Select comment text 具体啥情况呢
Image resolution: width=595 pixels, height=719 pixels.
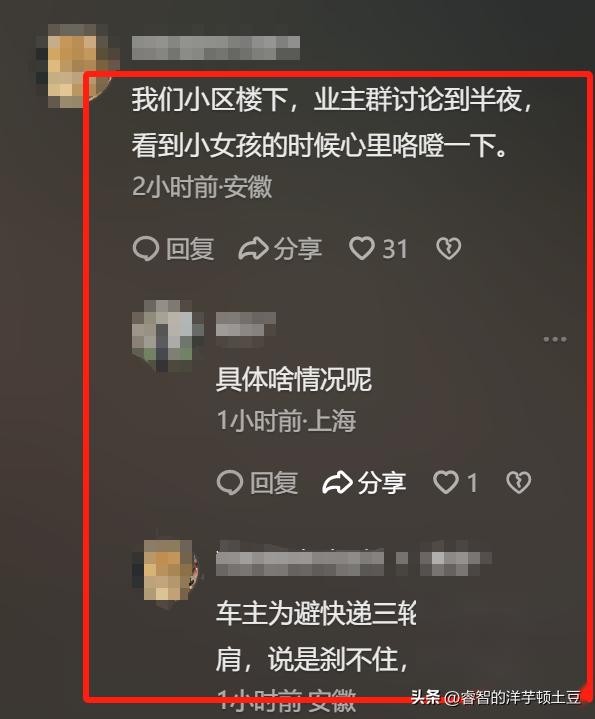(x=294, y=379)
